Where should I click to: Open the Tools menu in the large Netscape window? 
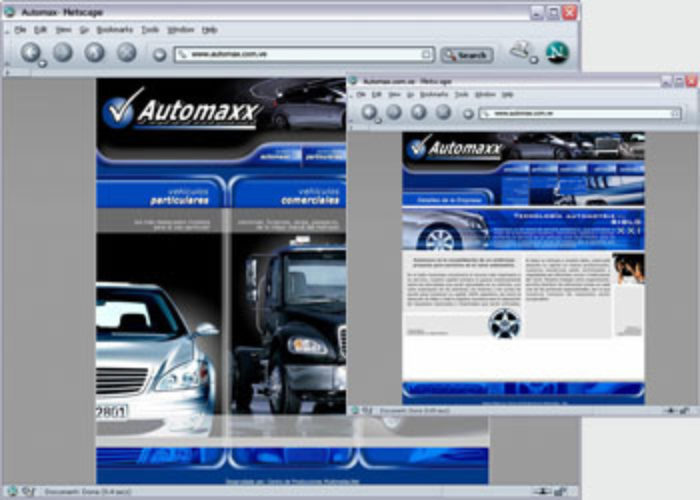tap(150, 30)
